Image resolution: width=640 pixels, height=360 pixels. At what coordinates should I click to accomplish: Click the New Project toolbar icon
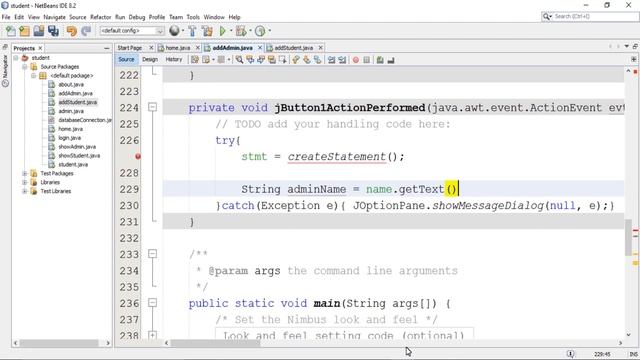coord(24,31)
